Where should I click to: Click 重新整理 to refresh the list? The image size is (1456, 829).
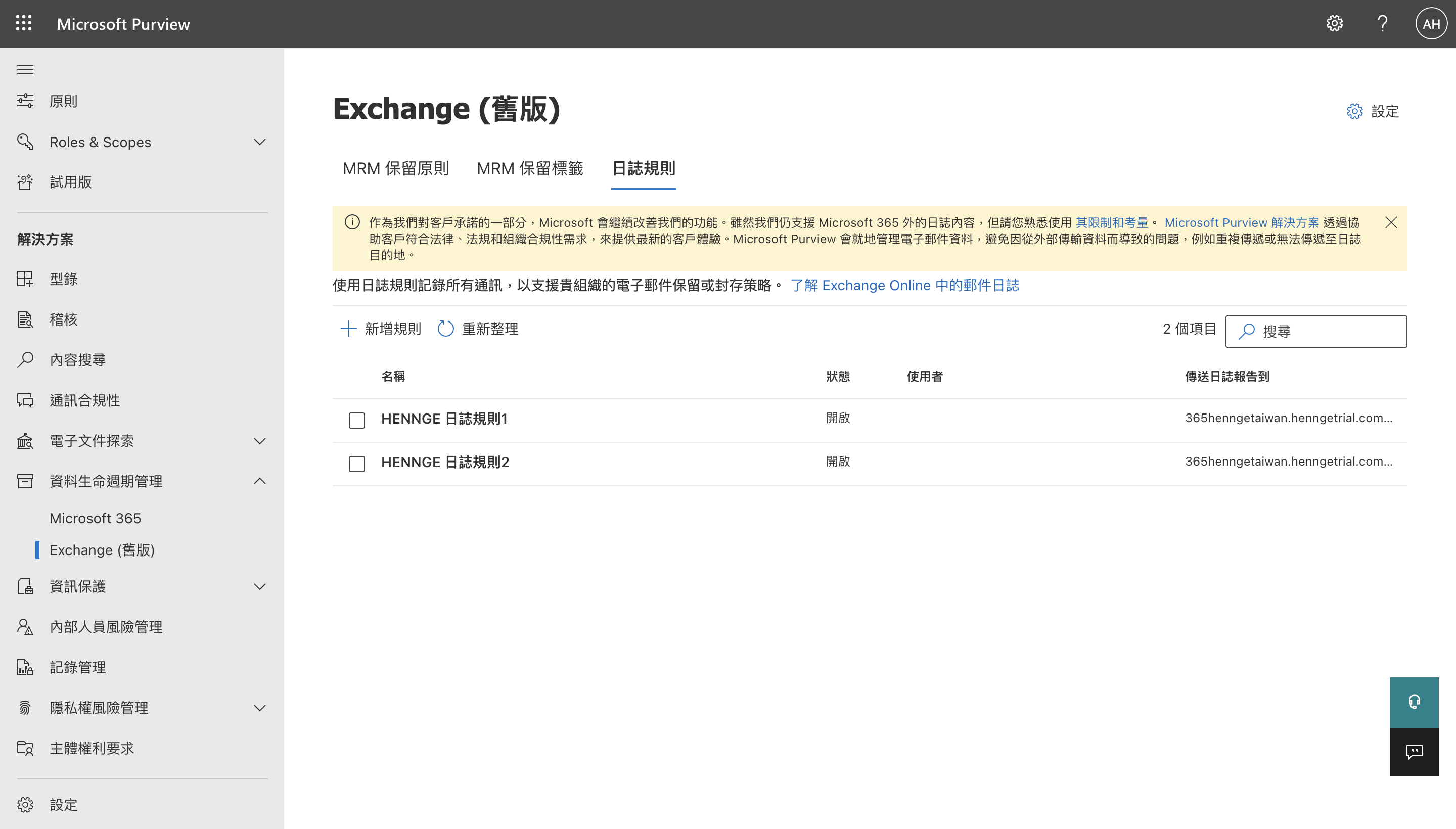(x=478, y=329)
